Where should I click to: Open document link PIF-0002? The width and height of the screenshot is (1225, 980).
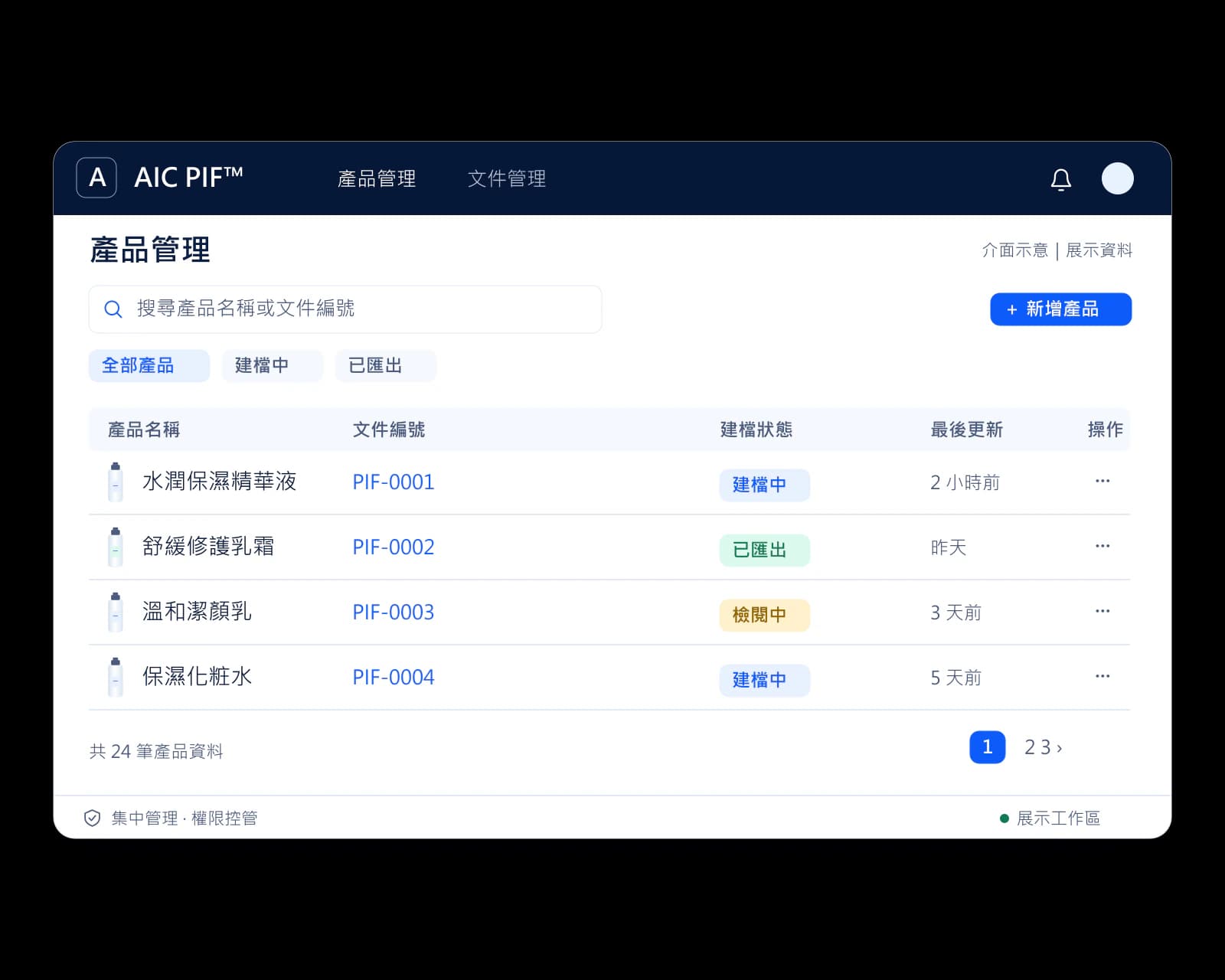coord(394,547)
